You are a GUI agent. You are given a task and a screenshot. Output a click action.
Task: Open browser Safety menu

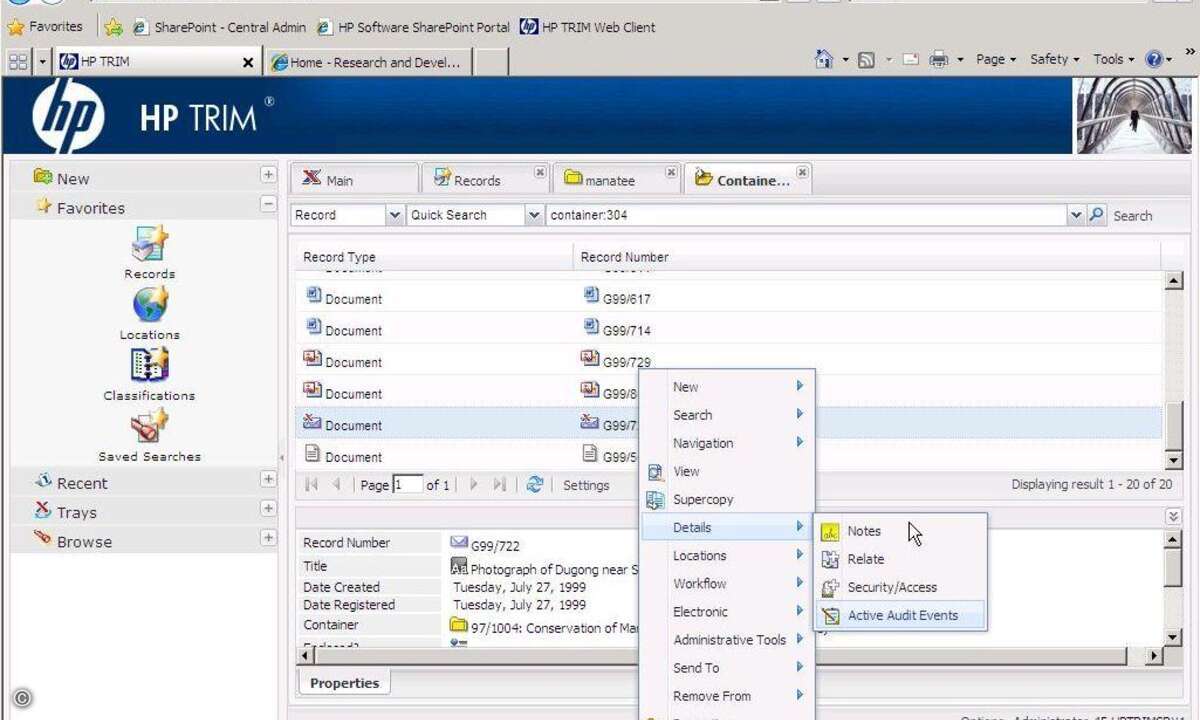[x=1055, y=60]
